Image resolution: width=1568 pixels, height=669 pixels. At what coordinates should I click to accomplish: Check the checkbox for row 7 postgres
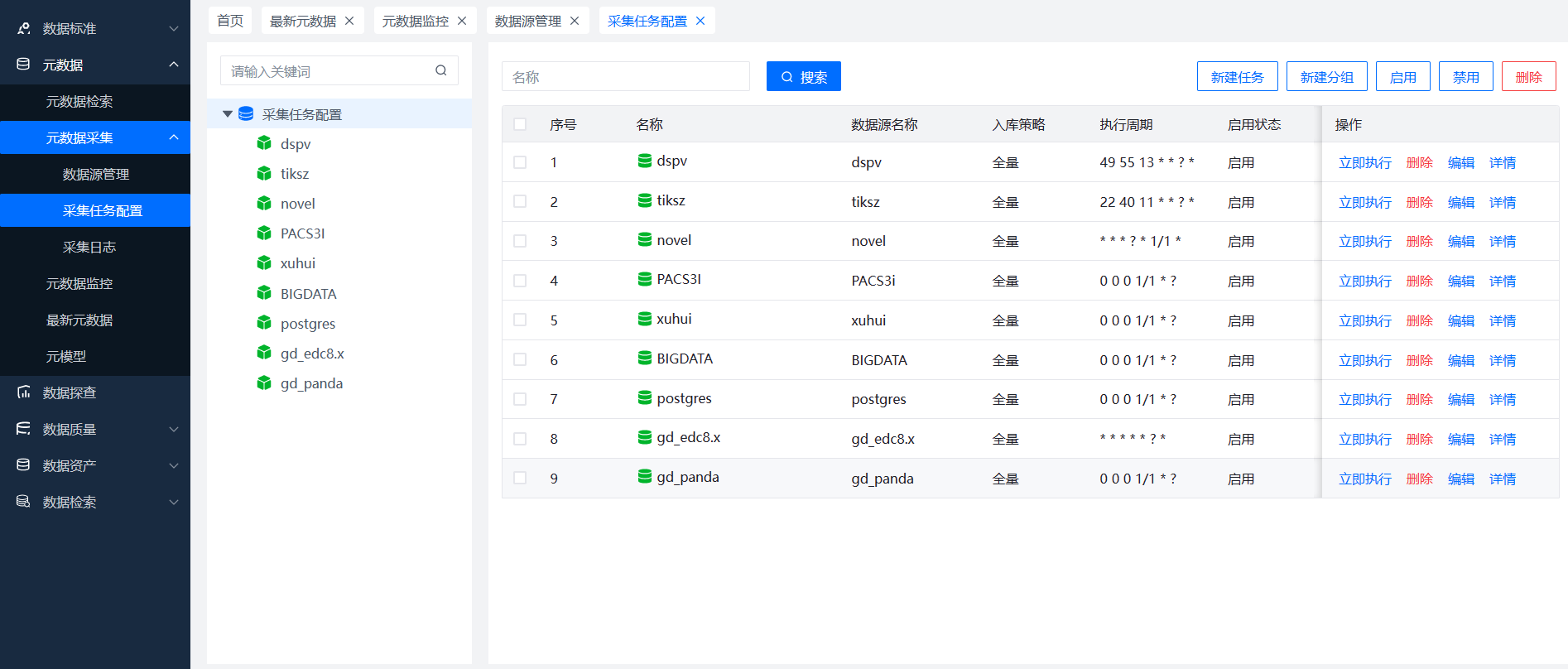520,399
